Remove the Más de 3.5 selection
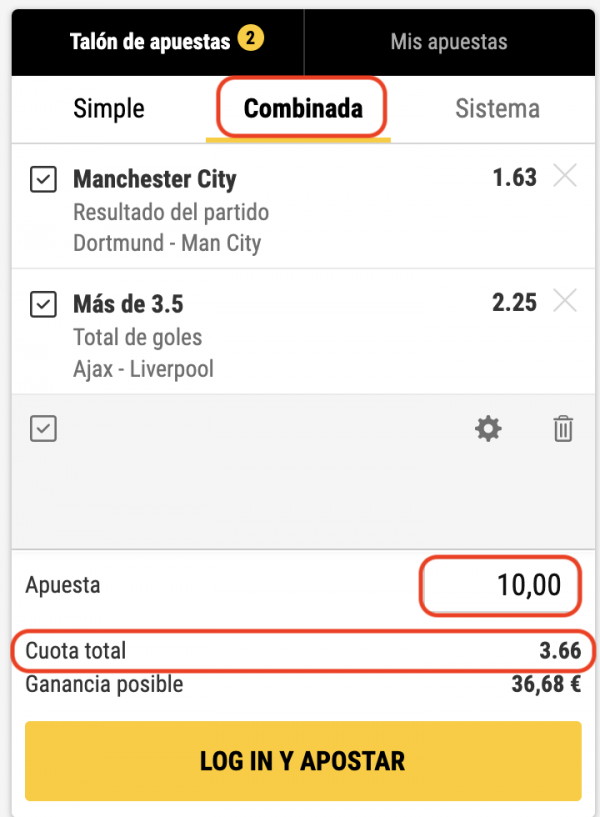Screen dimensions: 600x817 565,301
